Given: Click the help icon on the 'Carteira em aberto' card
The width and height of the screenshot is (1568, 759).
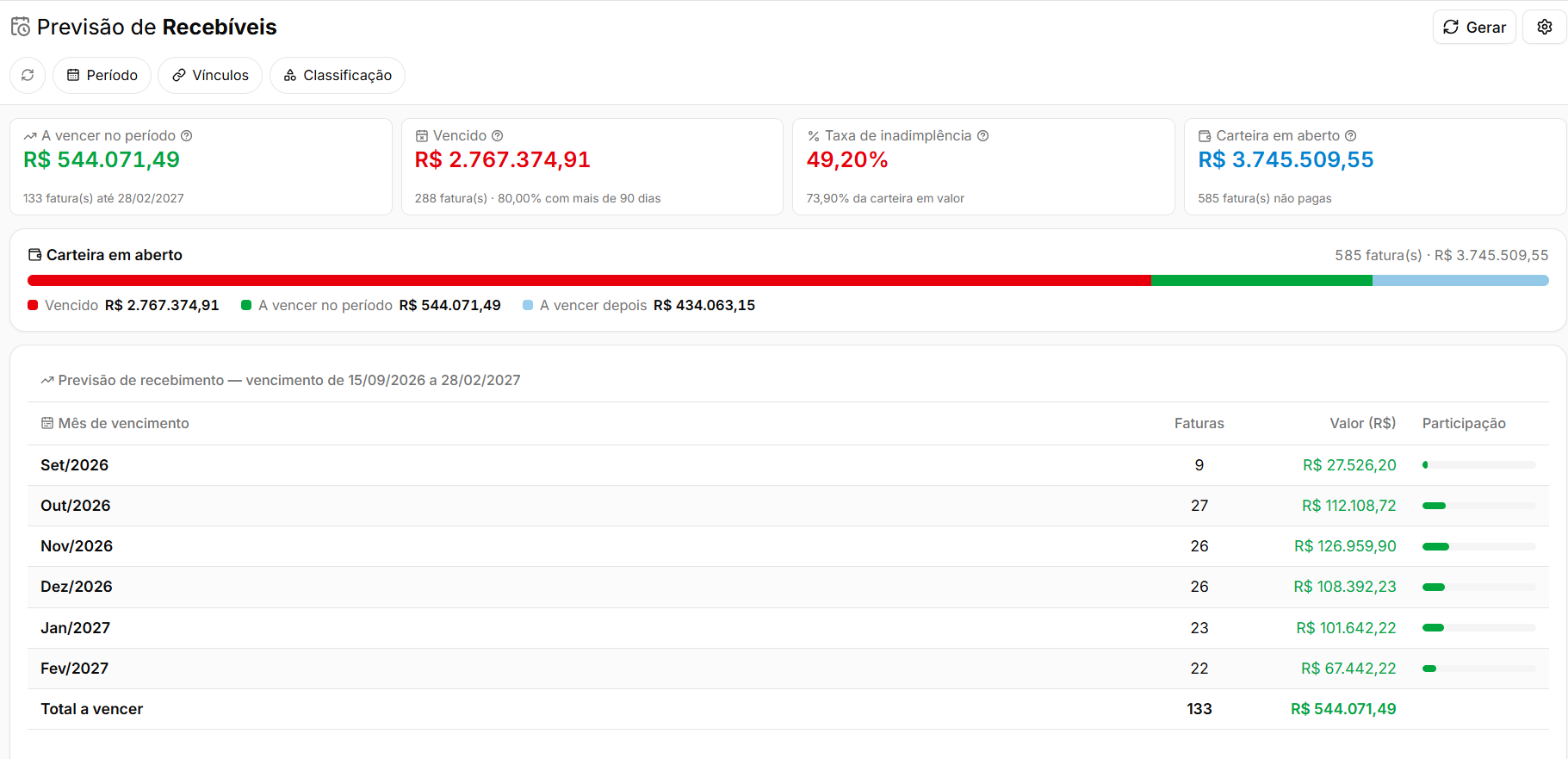Looking at the screenshot, I should pyautogui.click(x=1351, y=135).
